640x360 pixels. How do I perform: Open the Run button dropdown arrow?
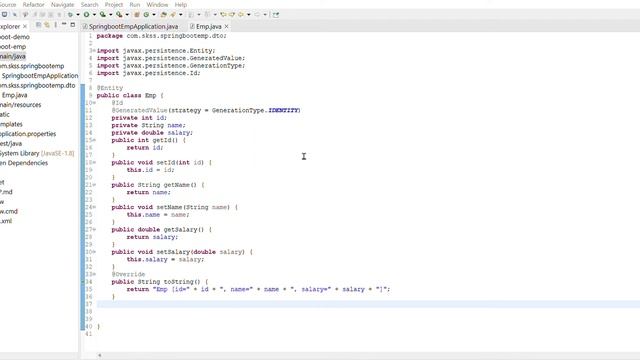[x=94, y=15]
